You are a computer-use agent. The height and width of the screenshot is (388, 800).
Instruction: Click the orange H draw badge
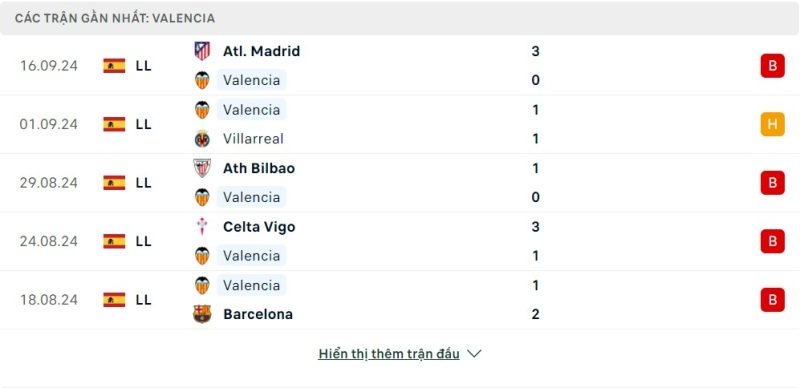(x=772, y=124)
